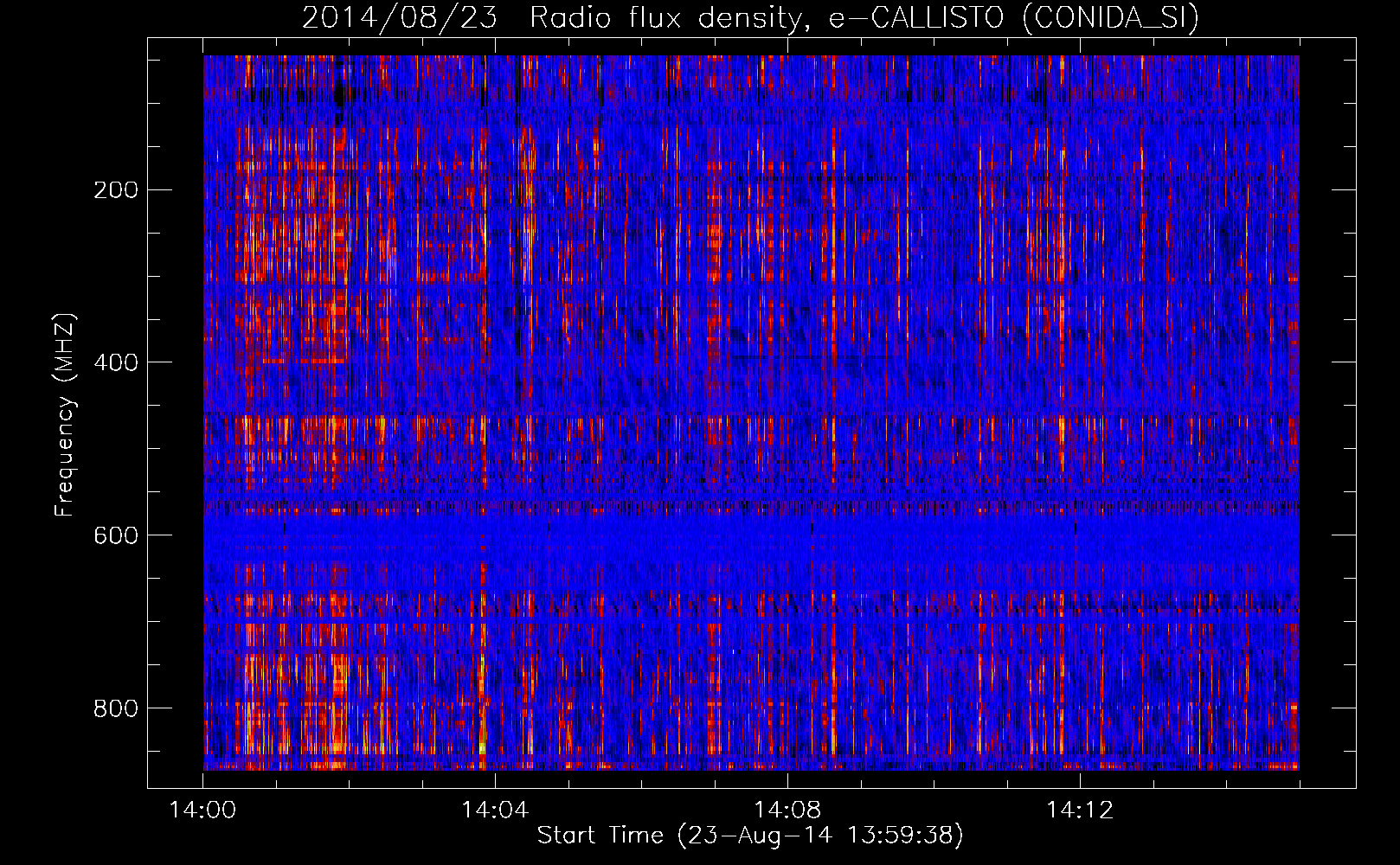Click the '800' frequency tick label
This screenshot has height=865, width=1400.
[116, 709]
